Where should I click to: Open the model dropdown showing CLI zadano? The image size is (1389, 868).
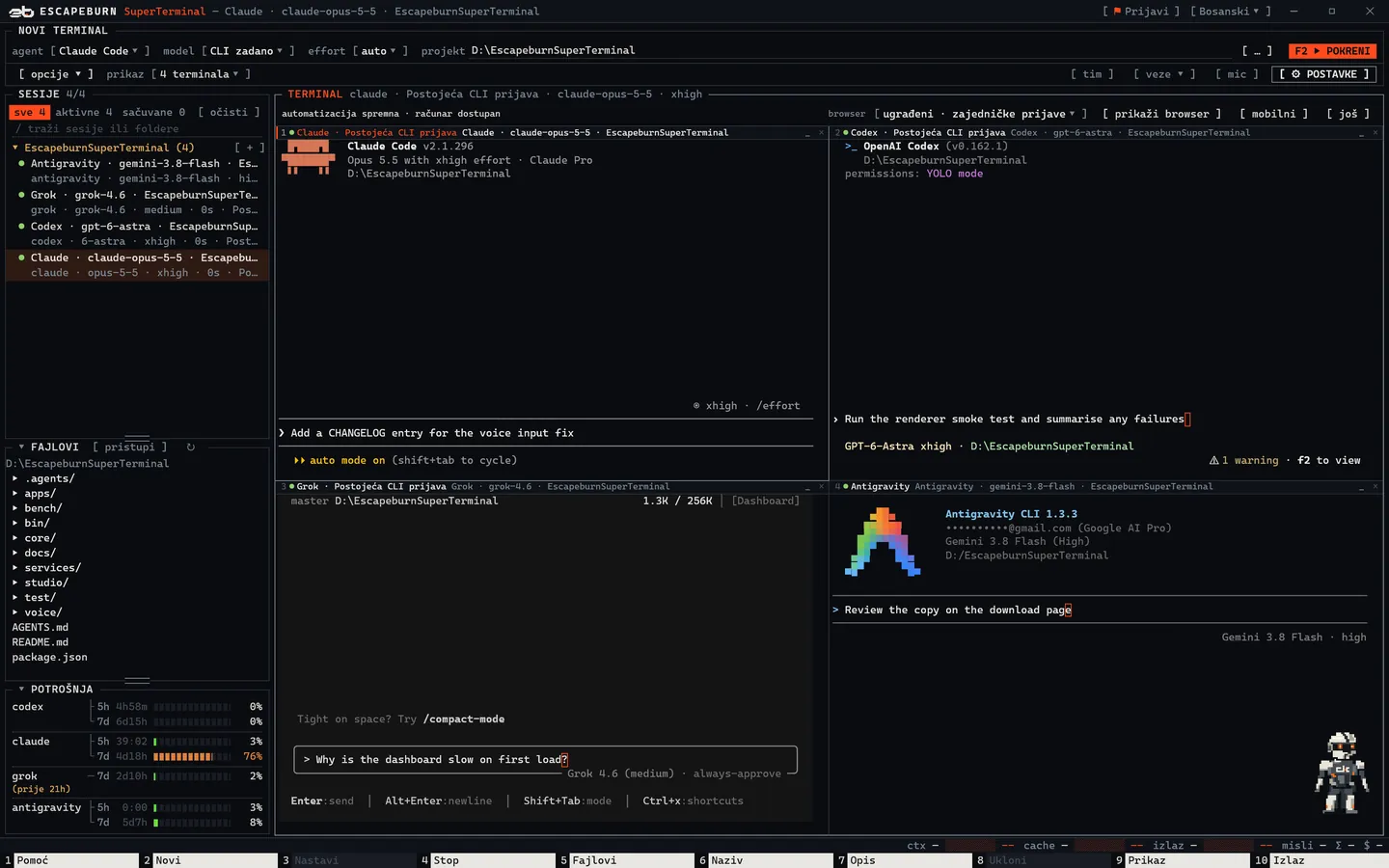246,51
